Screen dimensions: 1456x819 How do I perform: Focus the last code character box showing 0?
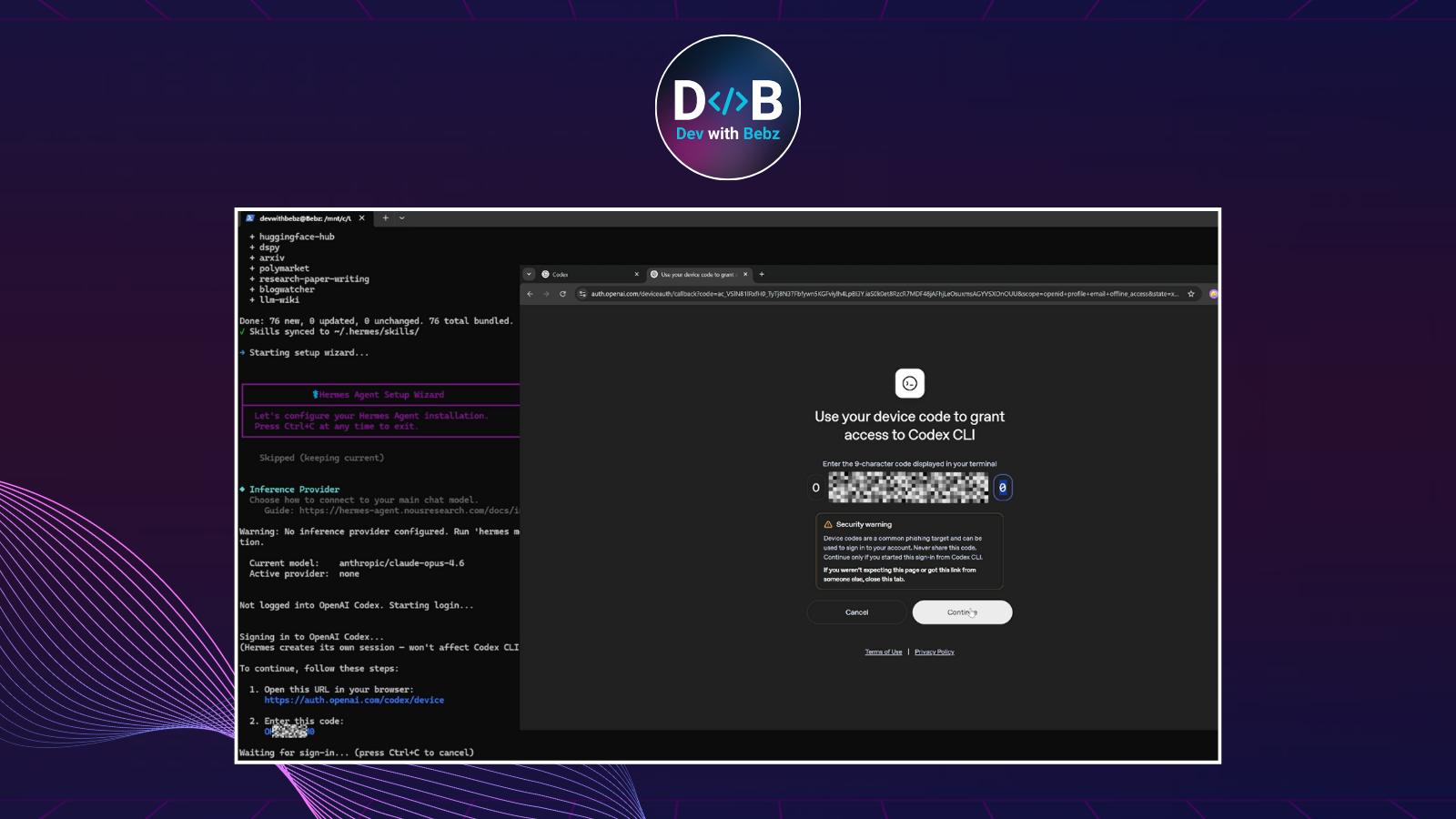pos(1003,488)
